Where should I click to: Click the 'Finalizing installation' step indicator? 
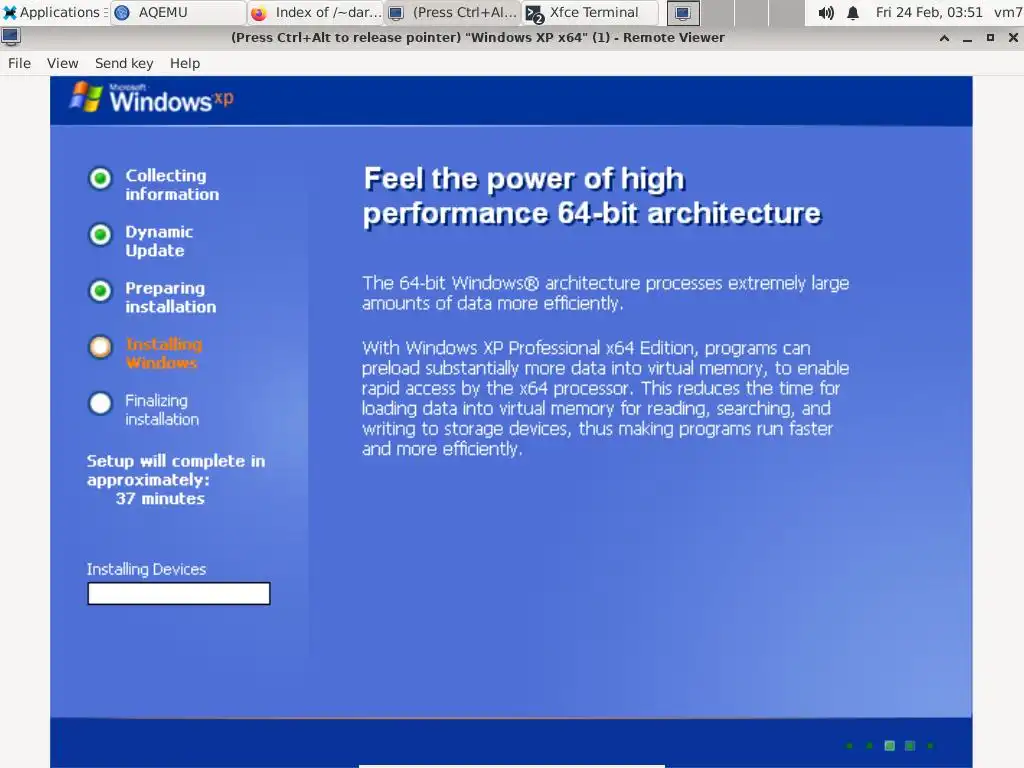point(101,403)
